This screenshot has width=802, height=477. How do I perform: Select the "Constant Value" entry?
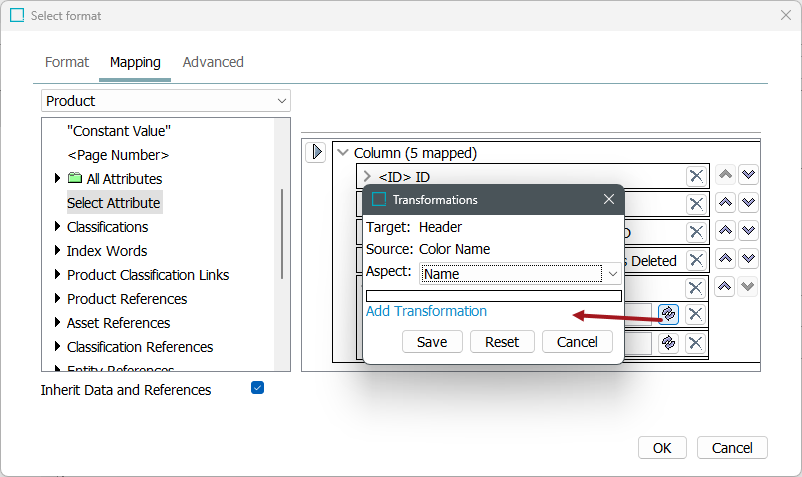pos(119,131)
